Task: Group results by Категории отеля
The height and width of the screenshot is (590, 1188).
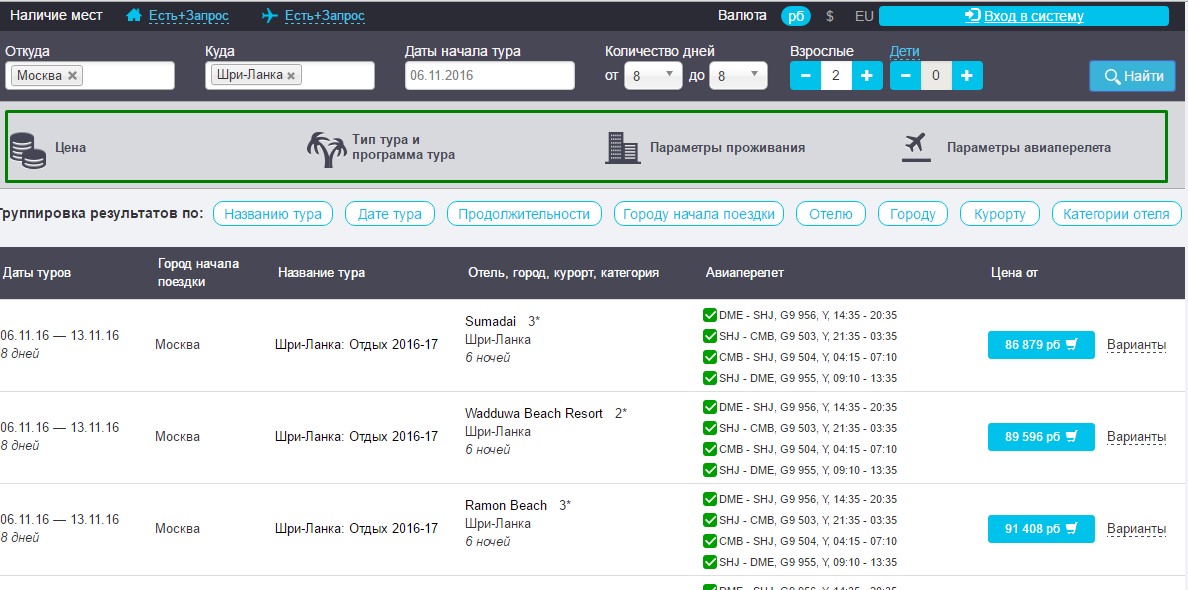Action: [x=1116, y=214]
